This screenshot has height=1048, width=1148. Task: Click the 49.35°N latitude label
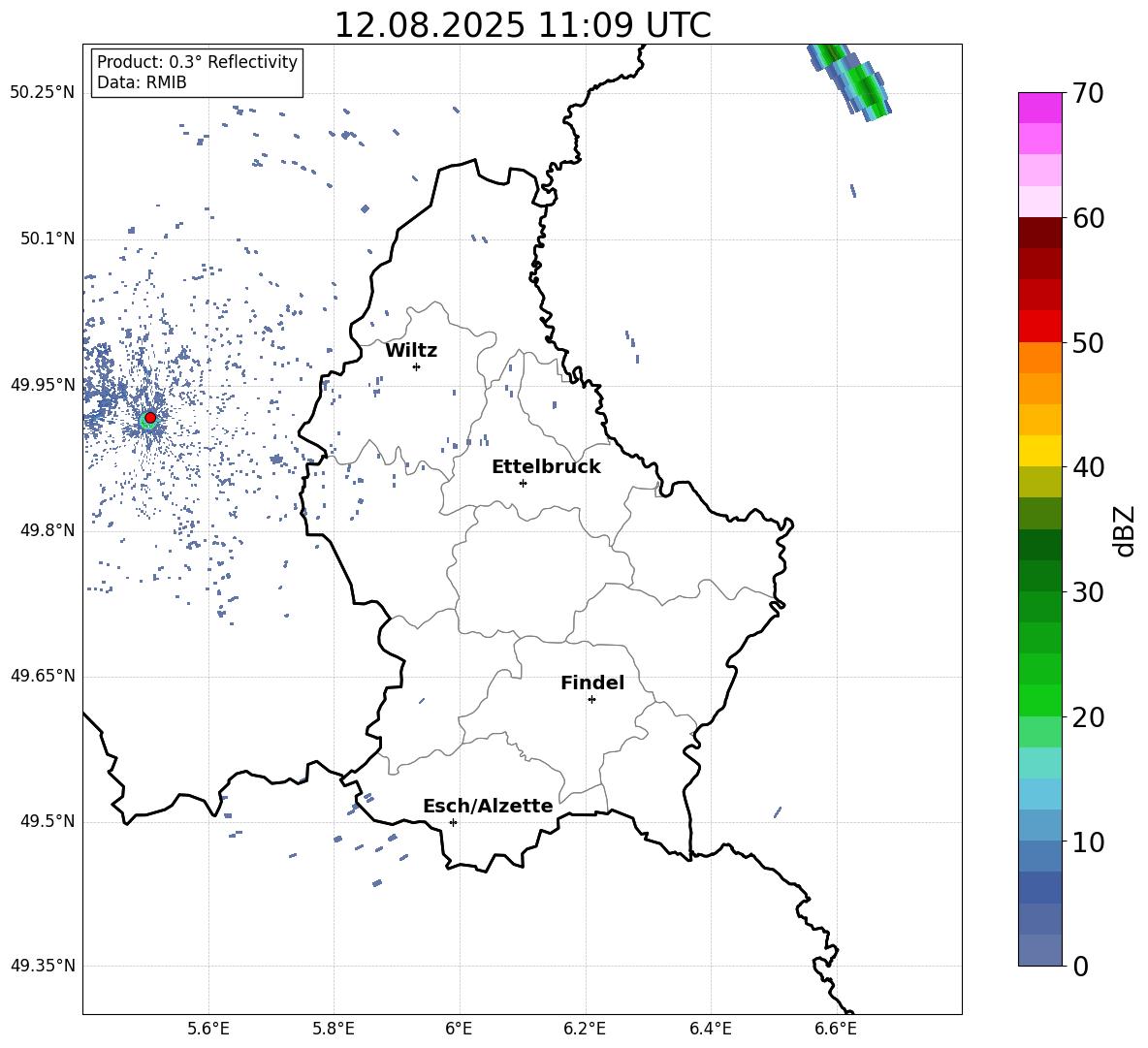(43, 966)
